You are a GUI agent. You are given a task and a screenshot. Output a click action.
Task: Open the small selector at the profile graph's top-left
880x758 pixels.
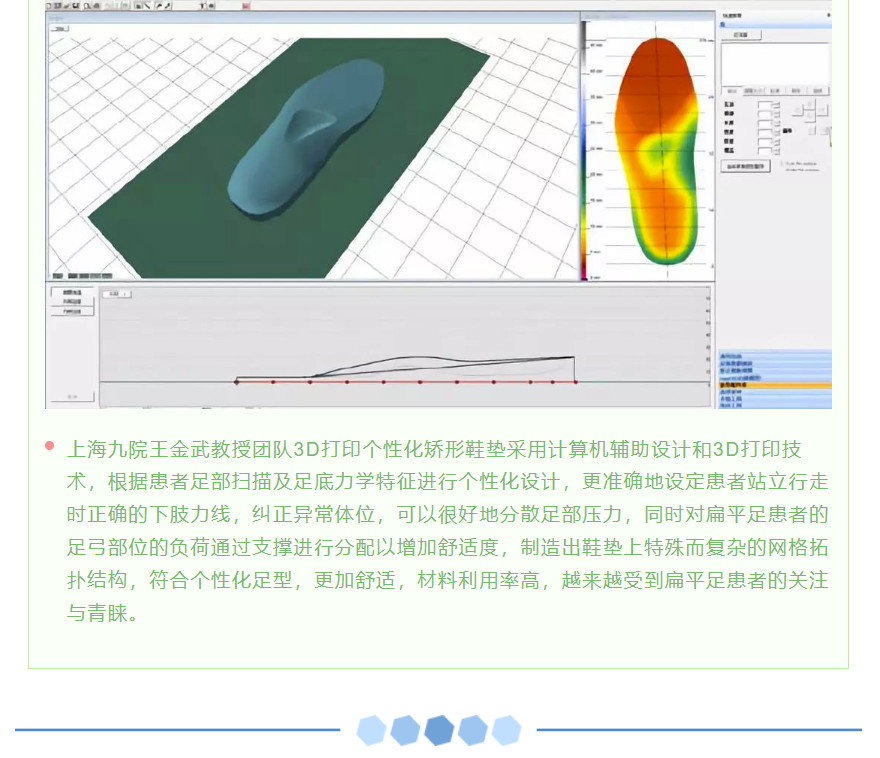(119, 294)
